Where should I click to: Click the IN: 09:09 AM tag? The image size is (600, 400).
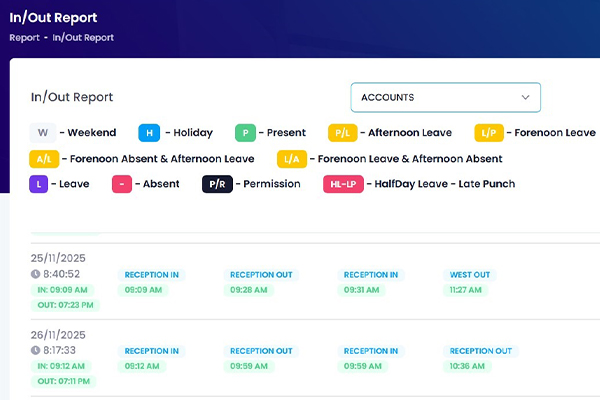(63, 290)
